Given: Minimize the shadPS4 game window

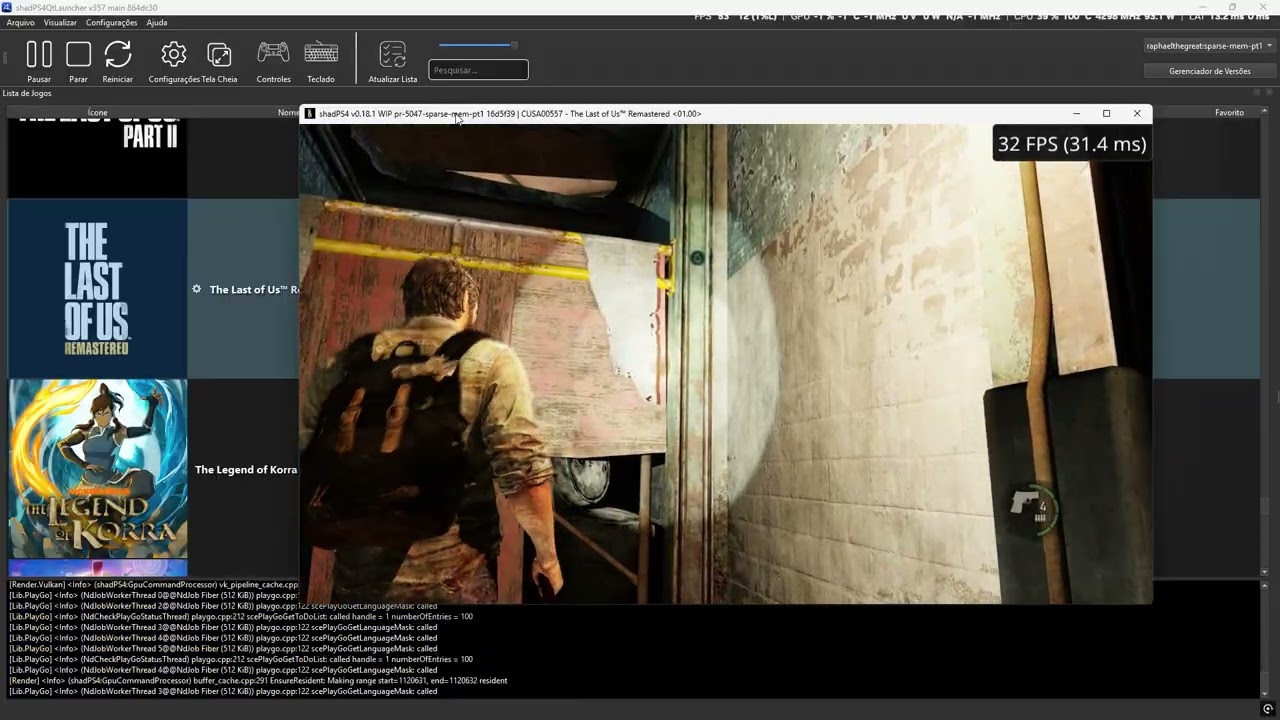Looking at the screenshot, I should [1076, 113].
